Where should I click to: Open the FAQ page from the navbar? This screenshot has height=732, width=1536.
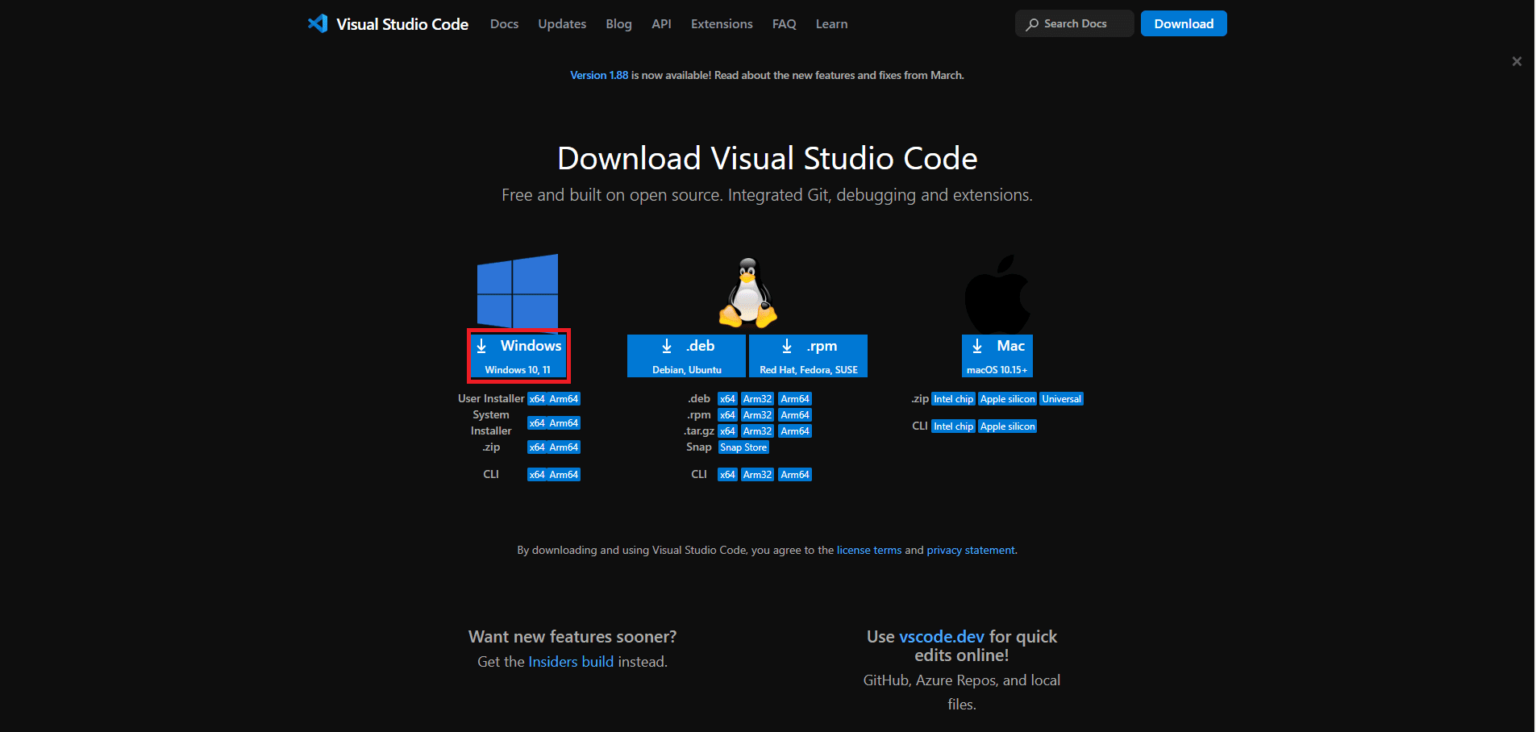click(x=784, y=23)
